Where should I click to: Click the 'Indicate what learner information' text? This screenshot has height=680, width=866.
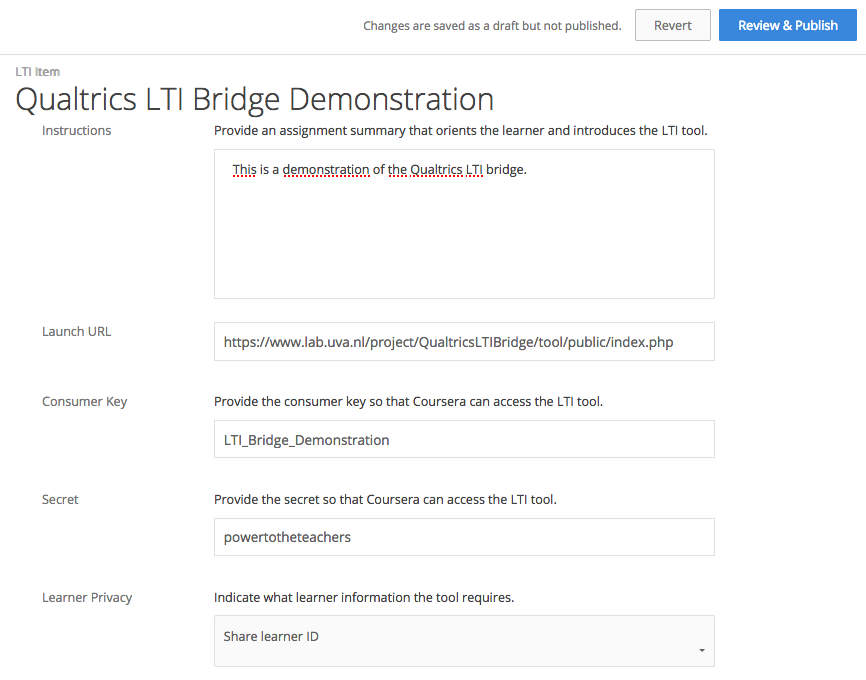pyautogui.click(x=364, y=598)
